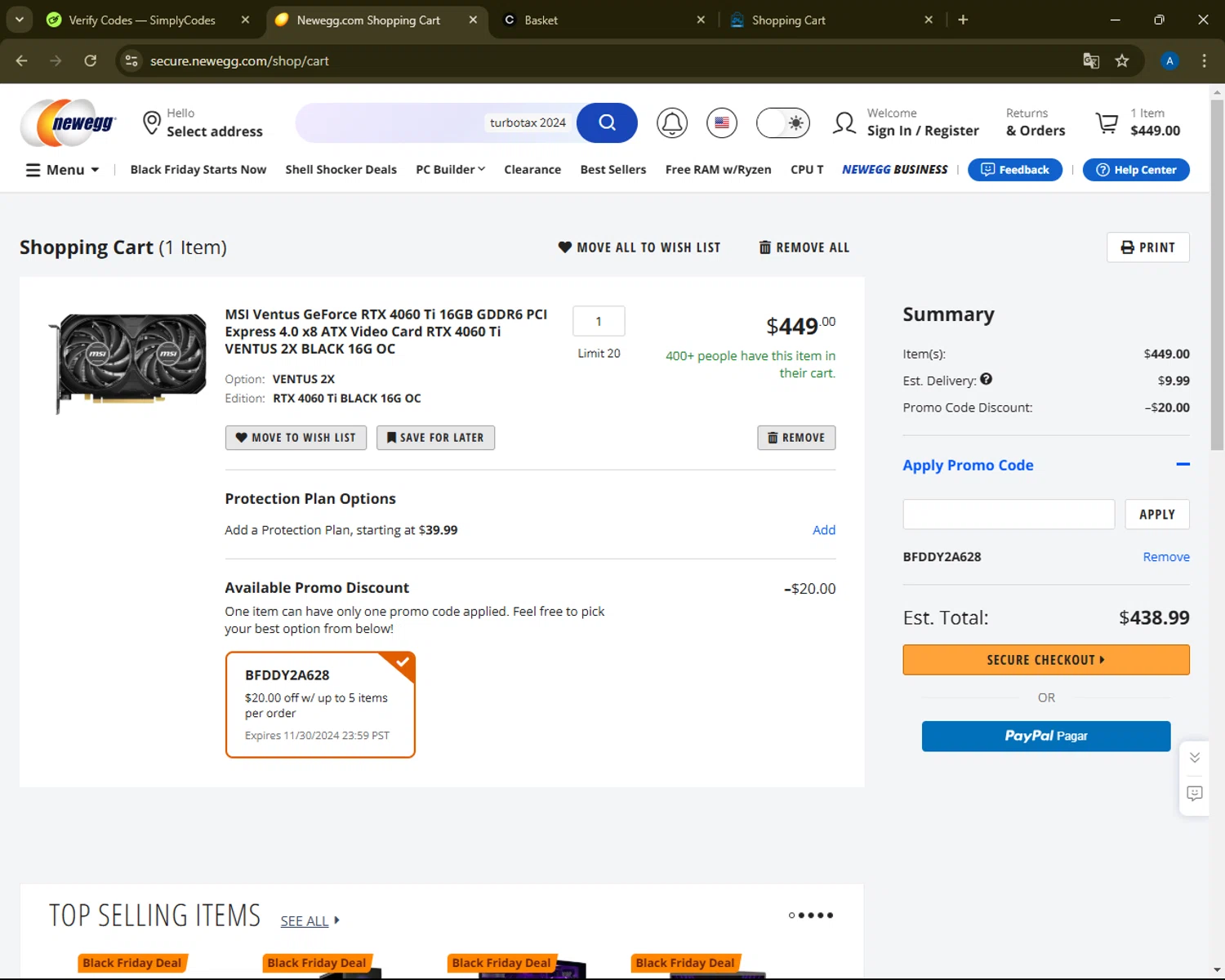Open Free RAM w/Ryzen promo
This screenshot has height=980, width=1225.
pyautogui.click(x=718, y=170)
